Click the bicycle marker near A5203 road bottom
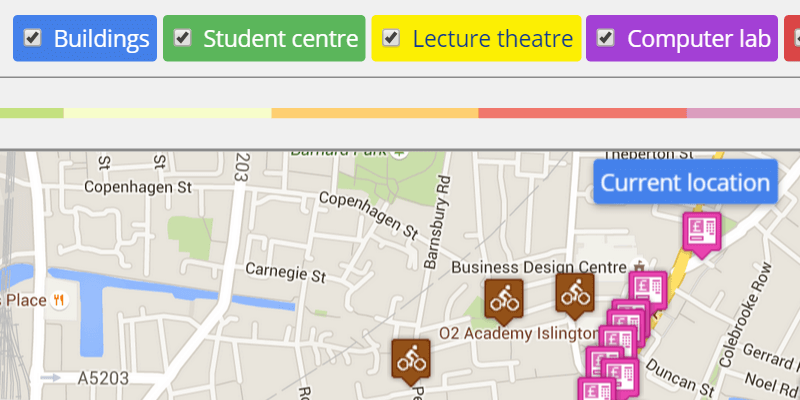Screen dimensions: 800x400 [411, 361]
